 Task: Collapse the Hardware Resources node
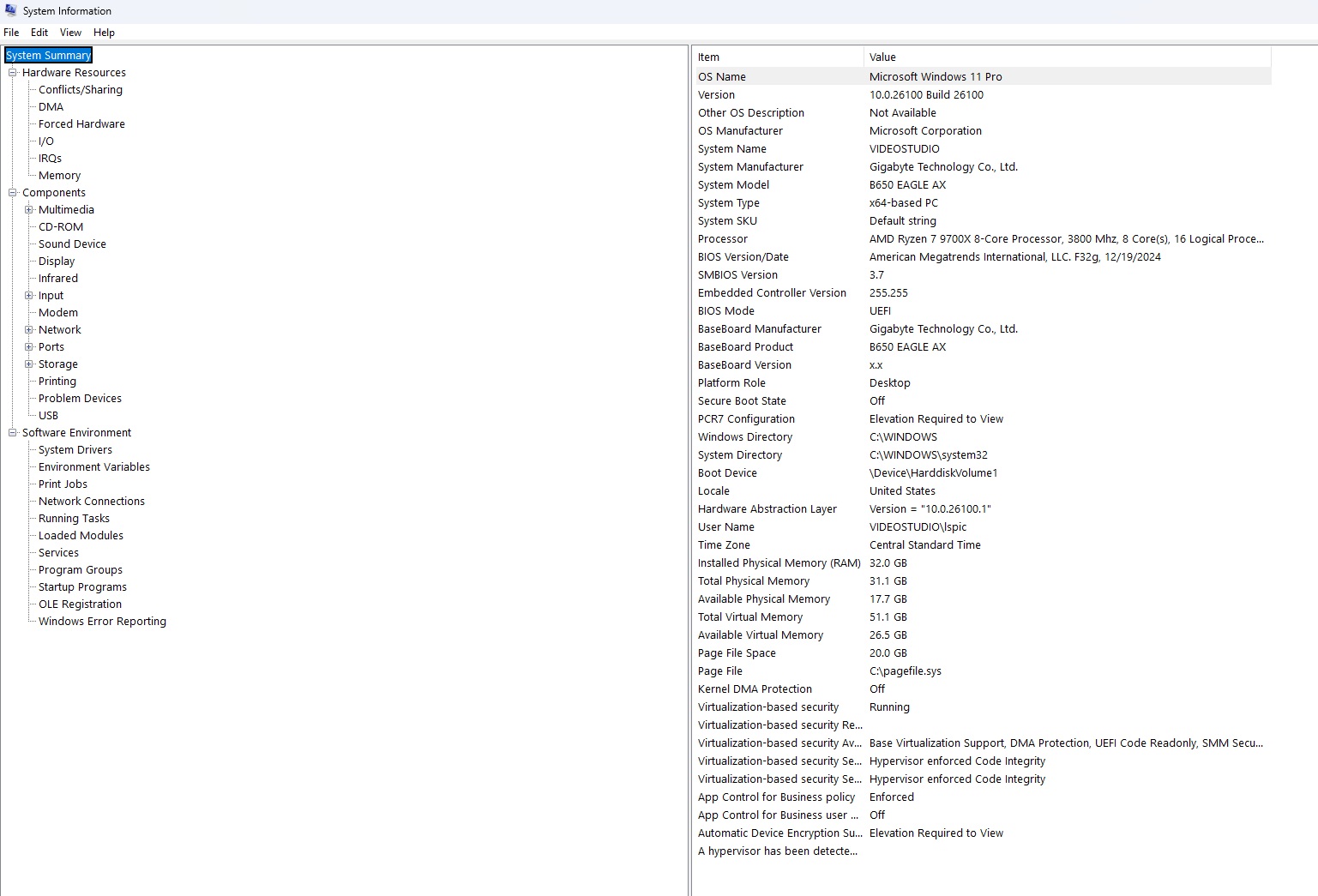pyautogui.click(x=13, y=73)
